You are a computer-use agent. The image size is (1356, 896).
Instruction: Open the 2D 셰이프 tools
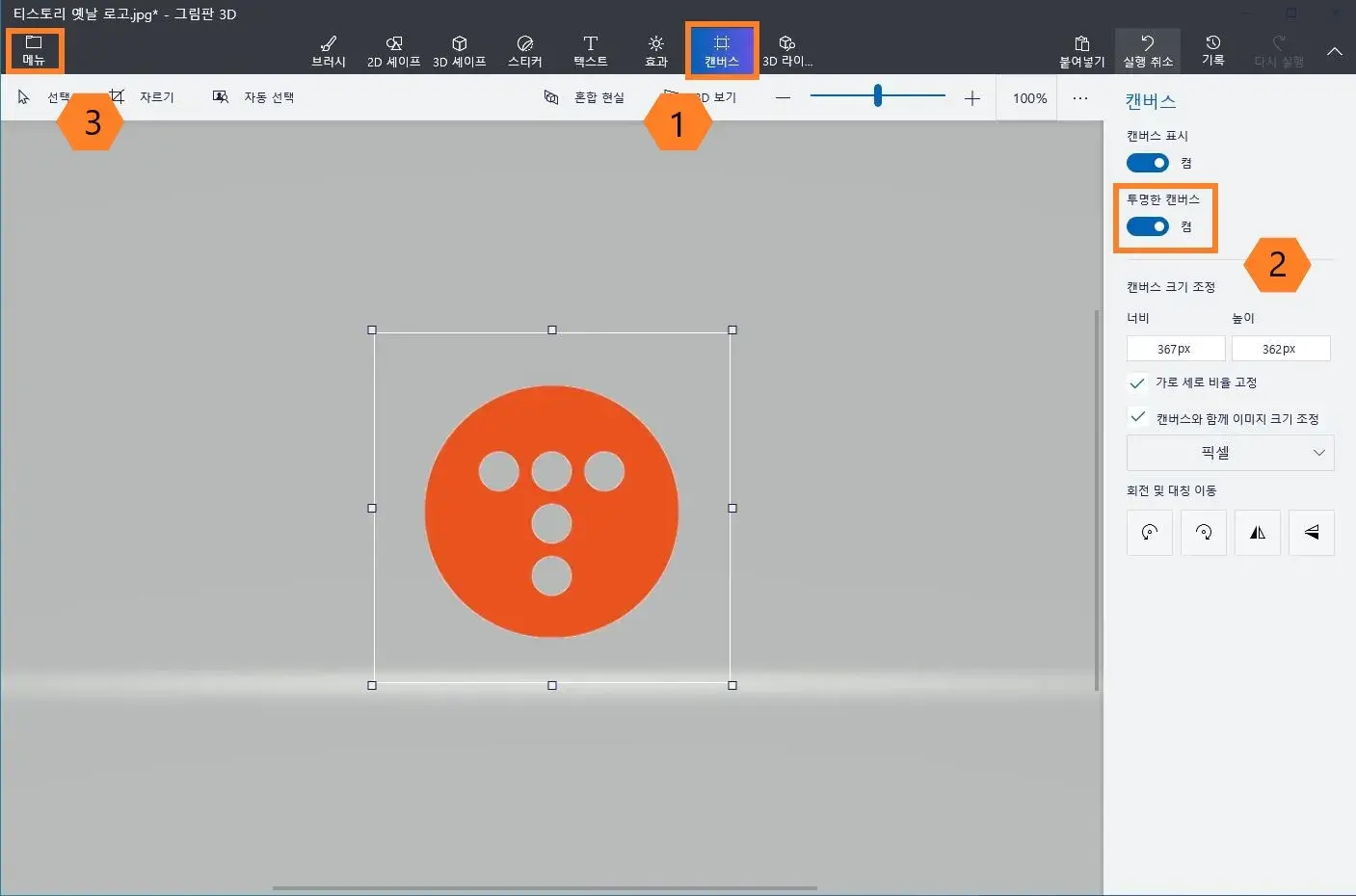(x=393, y=51)
